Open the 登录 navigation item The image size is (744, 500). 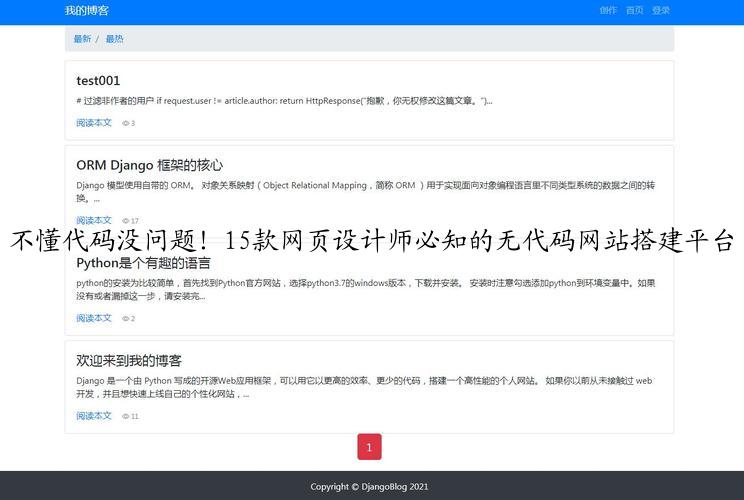pyautogui.click(x=661, y=10)
